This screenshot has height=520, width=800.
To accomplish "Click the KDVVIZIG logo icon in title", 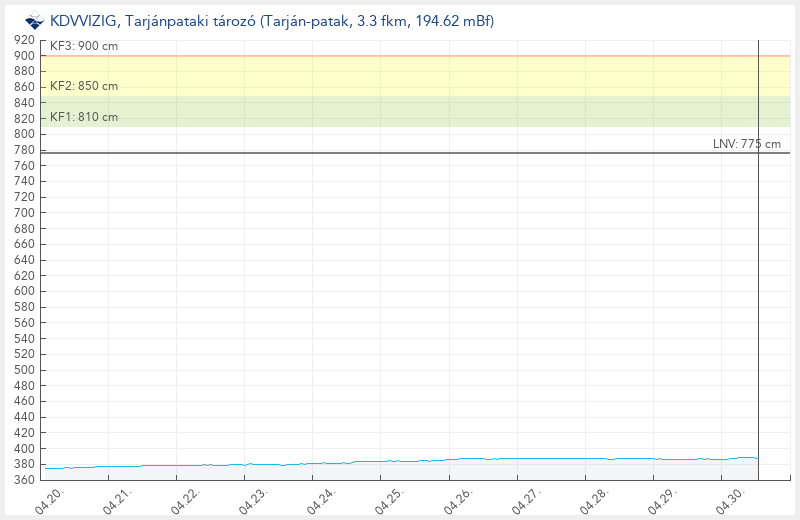I will point(34,21).
